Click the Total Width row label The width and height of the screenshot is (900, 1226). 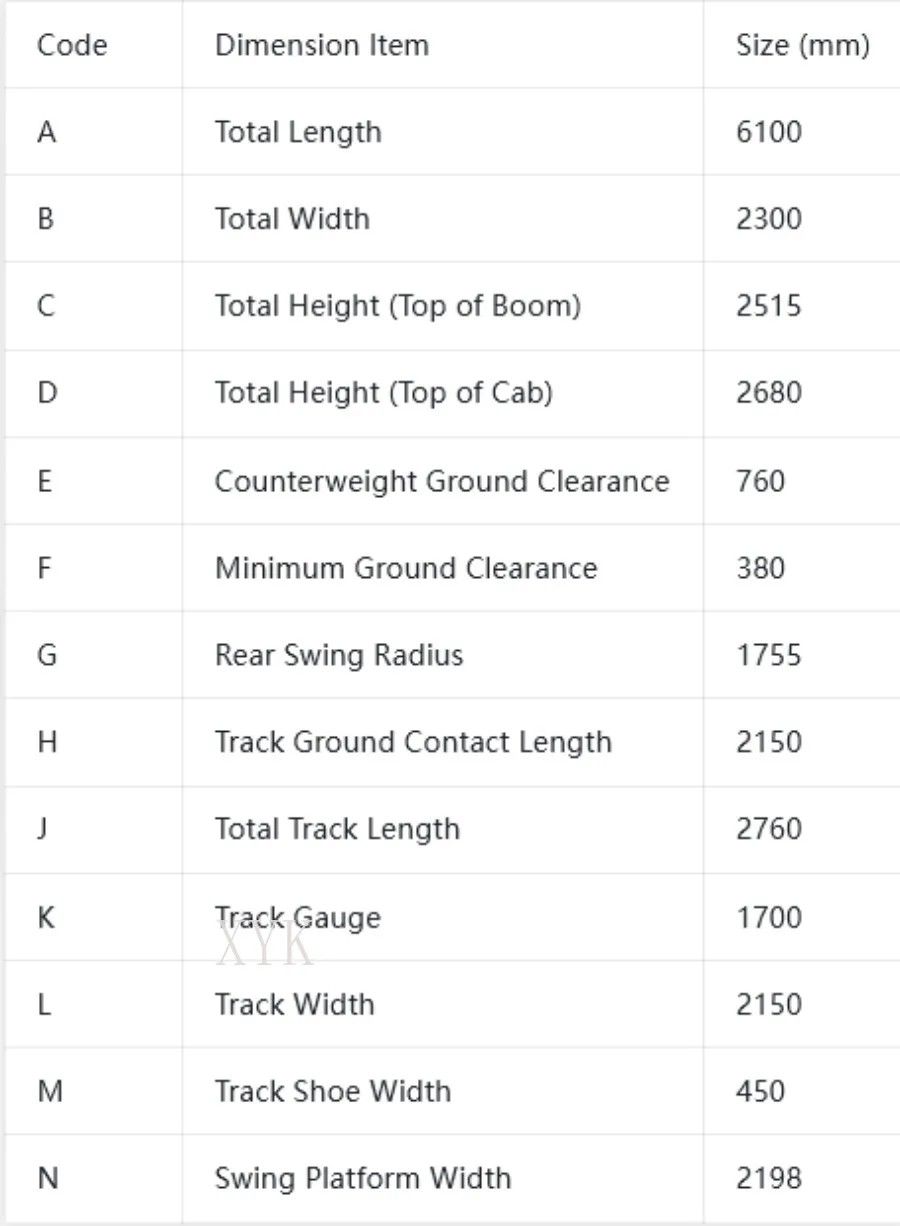point(292,219)
